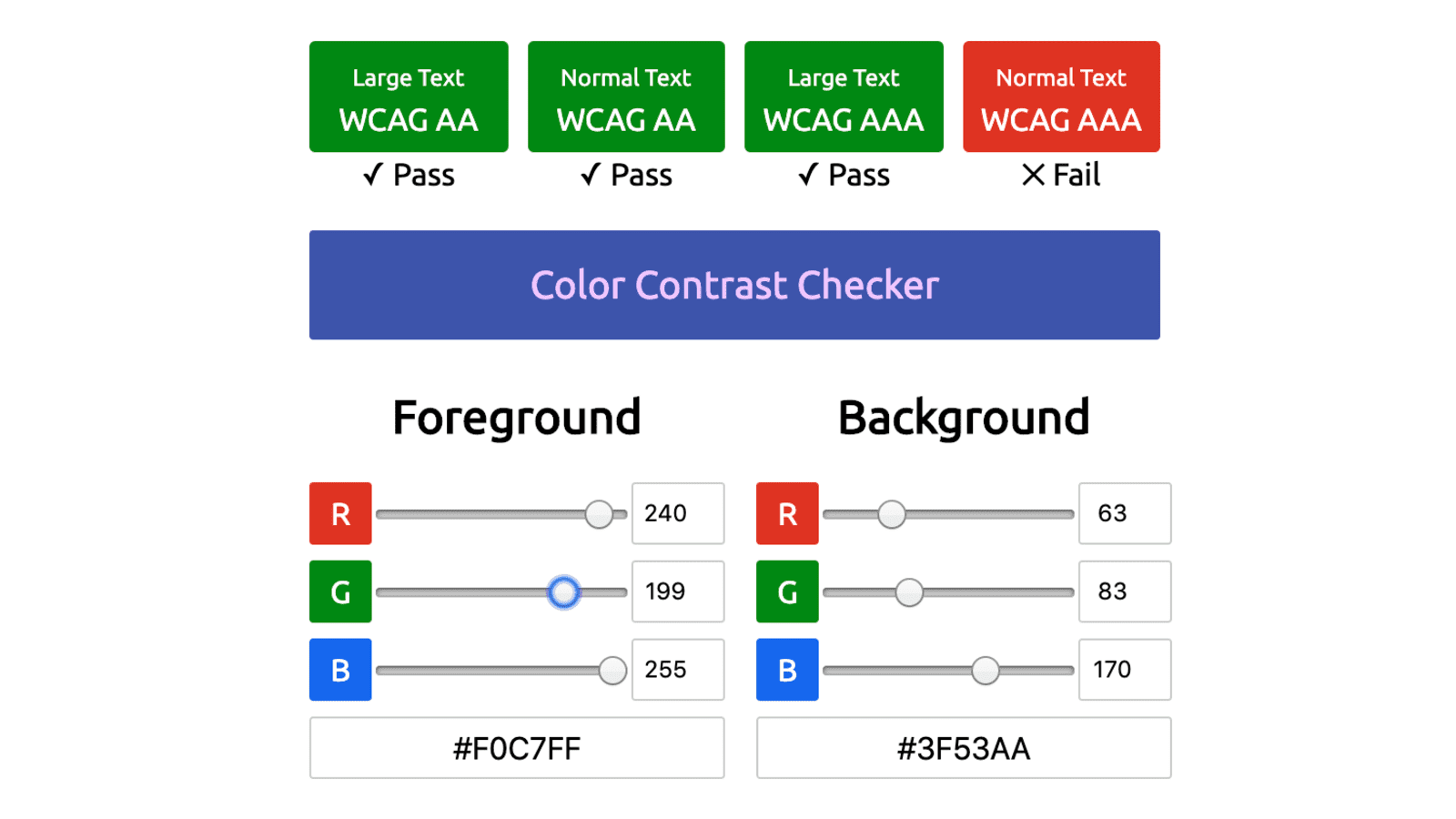Click the background red R label
Screen dimensions: 1456x819
coord(787,513)
